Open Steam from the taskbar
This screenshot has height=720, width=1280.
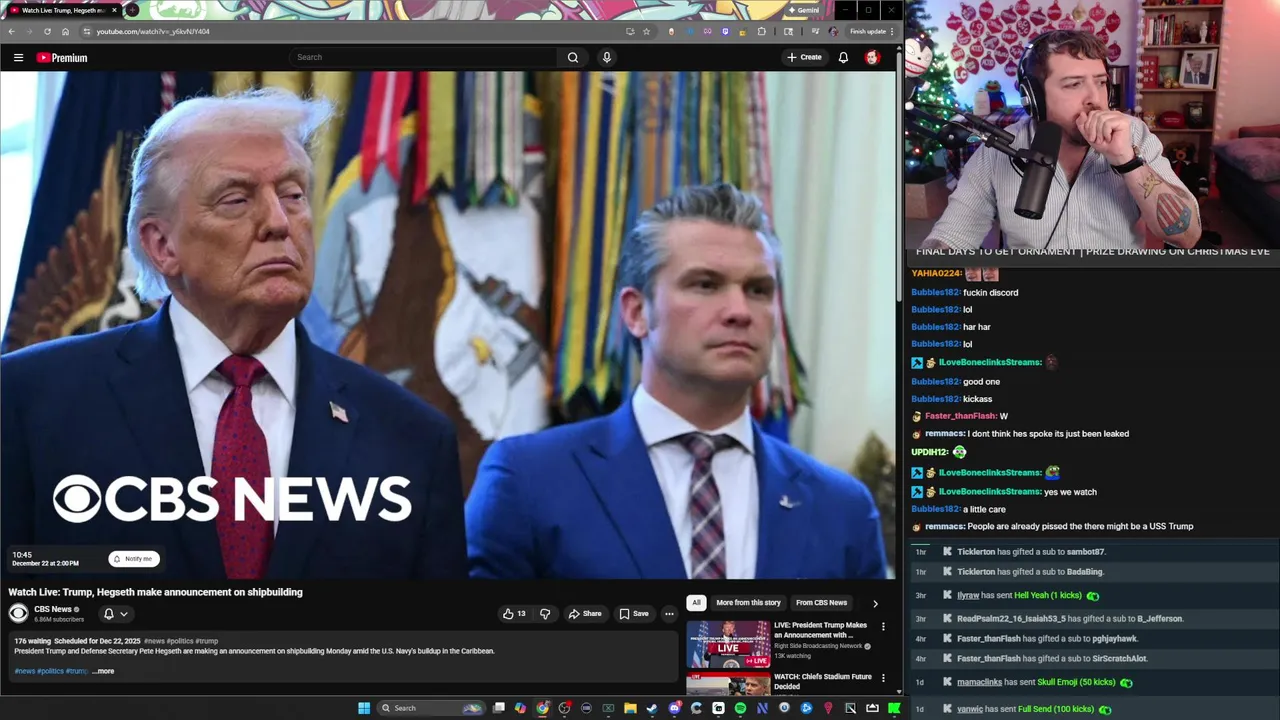651,708
